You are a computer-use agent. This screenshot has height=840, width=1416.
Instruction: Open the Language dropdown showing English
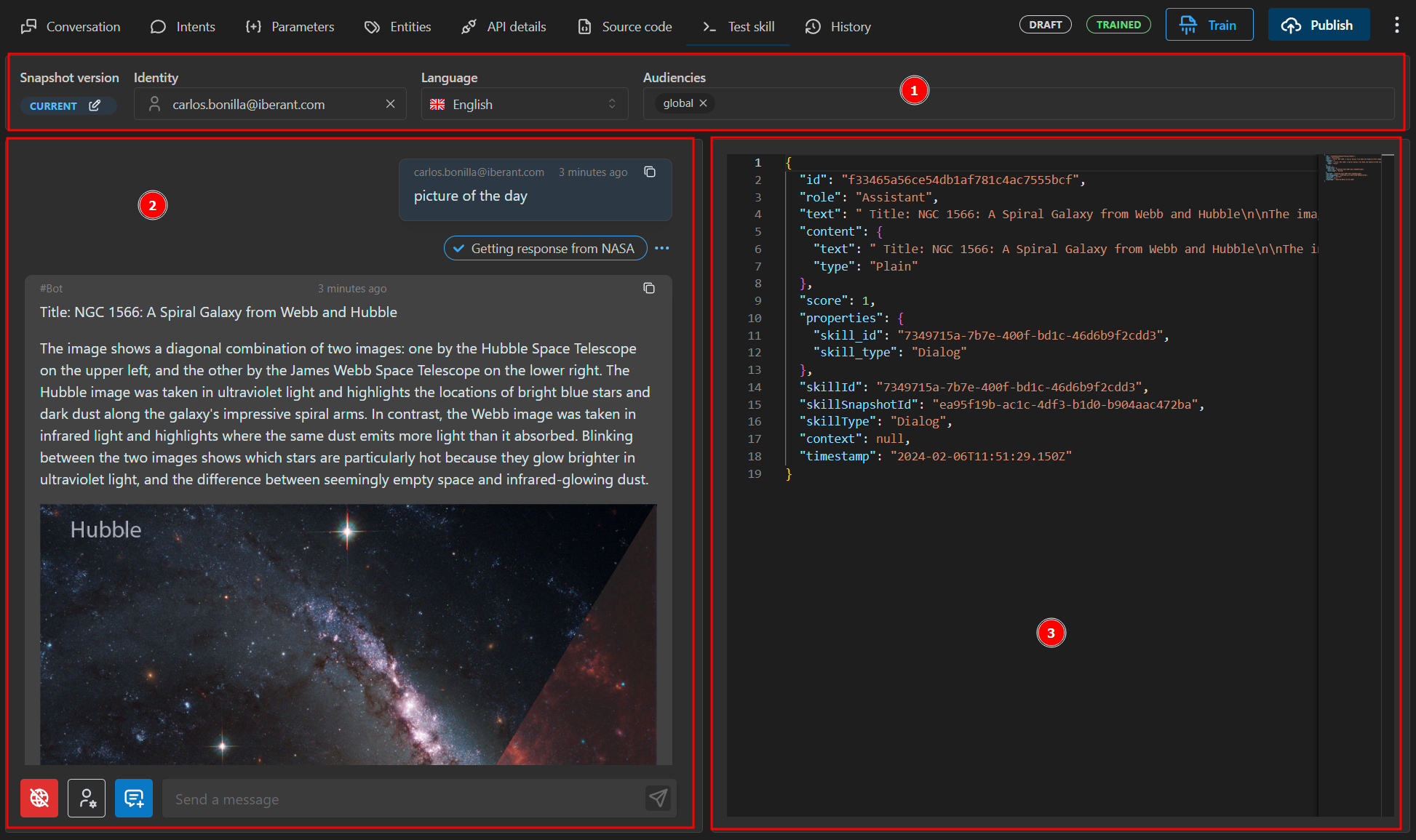(x=525, y=104)
